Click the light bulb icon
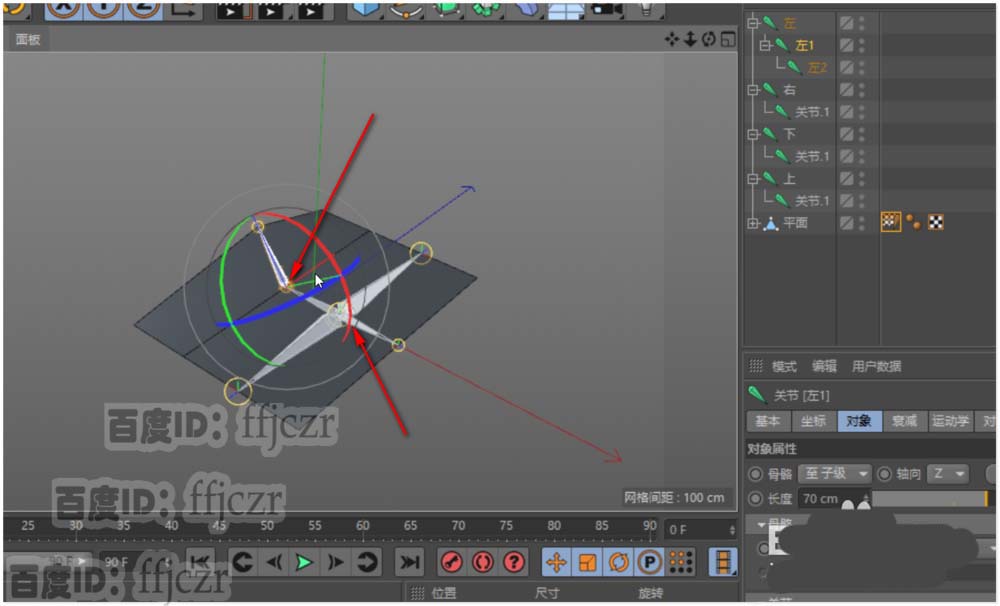Image resolution: width=1000 pixels, height=606 pixels. click(645, 10)
